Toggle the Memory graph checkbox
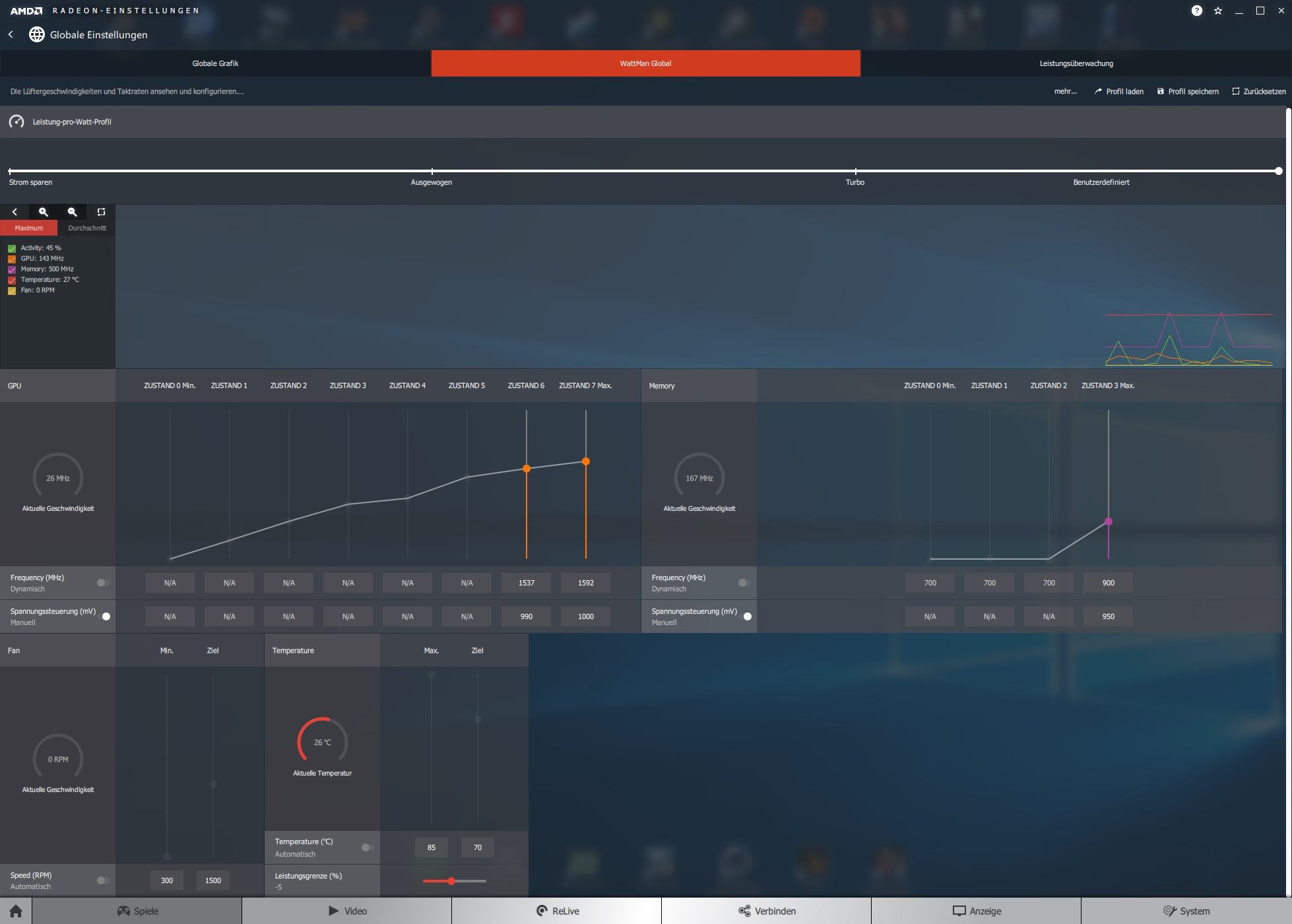1292x924 pixels. point(12,269)
